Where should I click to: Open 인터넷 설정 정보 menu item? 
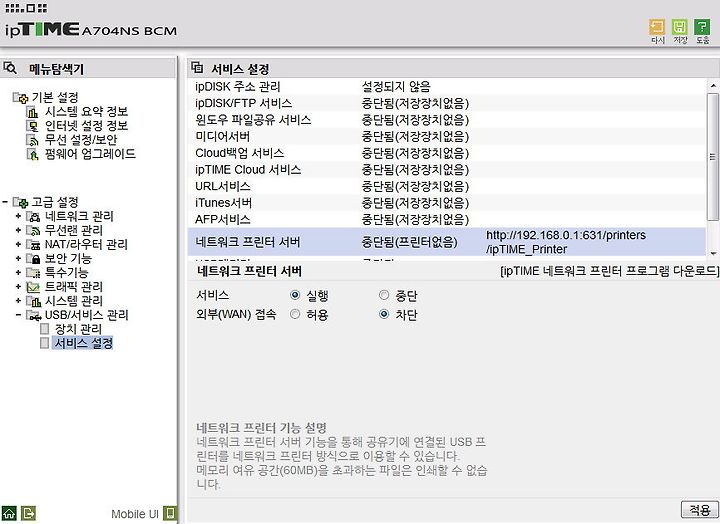pos(86,126)
